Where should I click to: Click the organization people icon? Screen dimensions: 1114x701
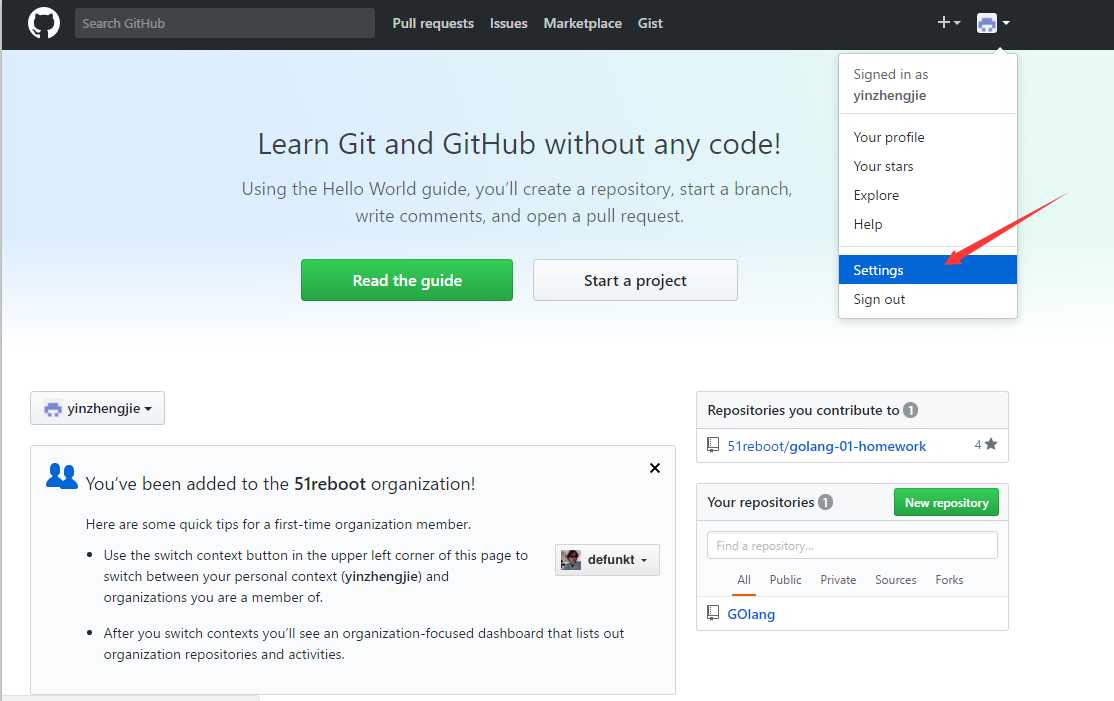pos(62,476)
